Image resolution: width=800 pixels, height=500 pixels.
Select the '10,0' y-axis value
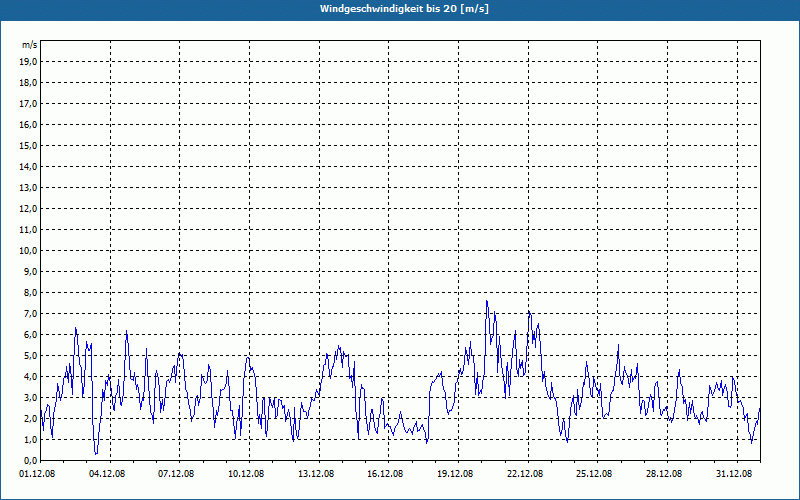[28, 251]
